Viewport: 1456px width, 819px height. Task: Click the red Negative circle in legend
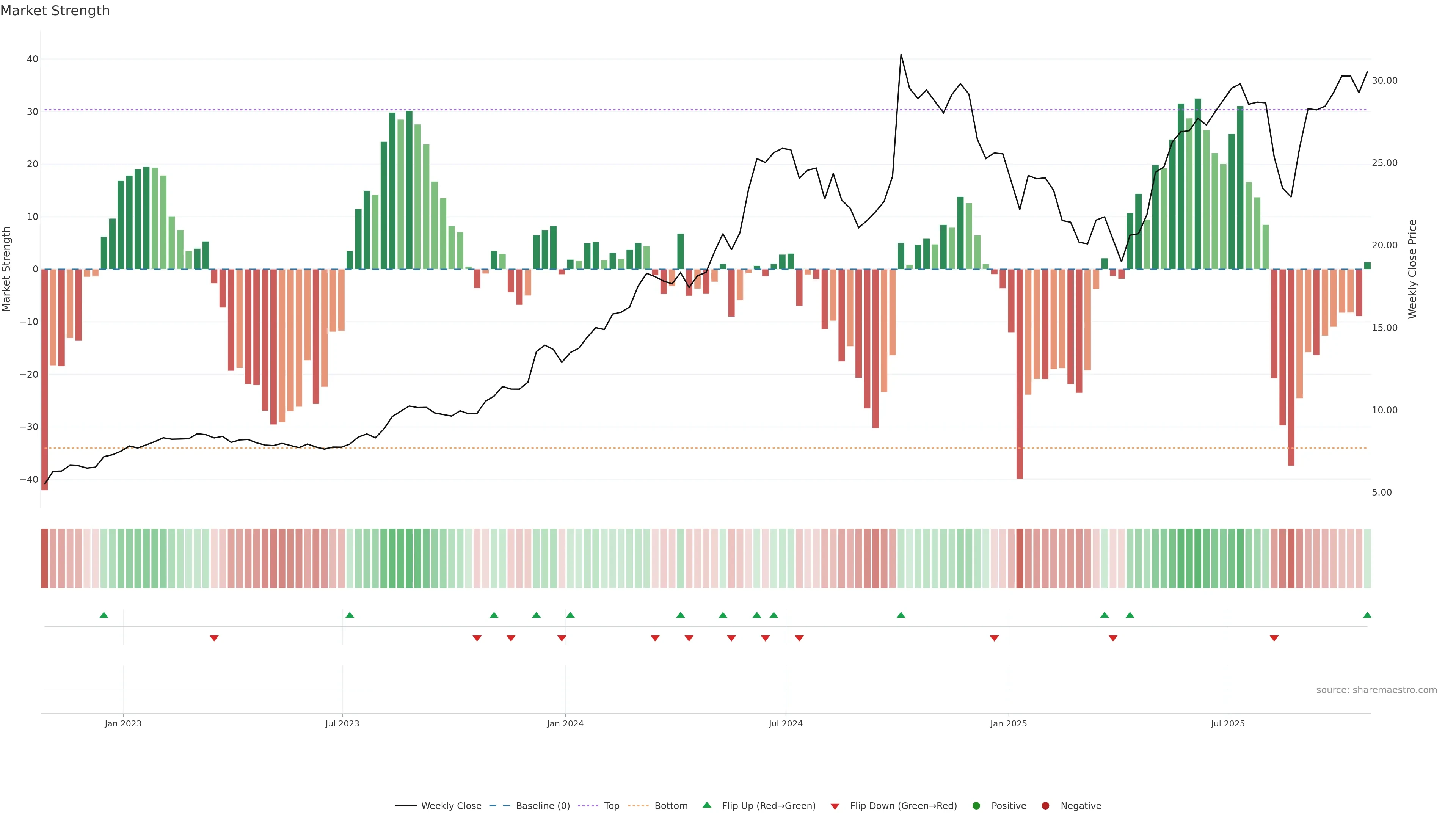click(x=1045, y=806)
